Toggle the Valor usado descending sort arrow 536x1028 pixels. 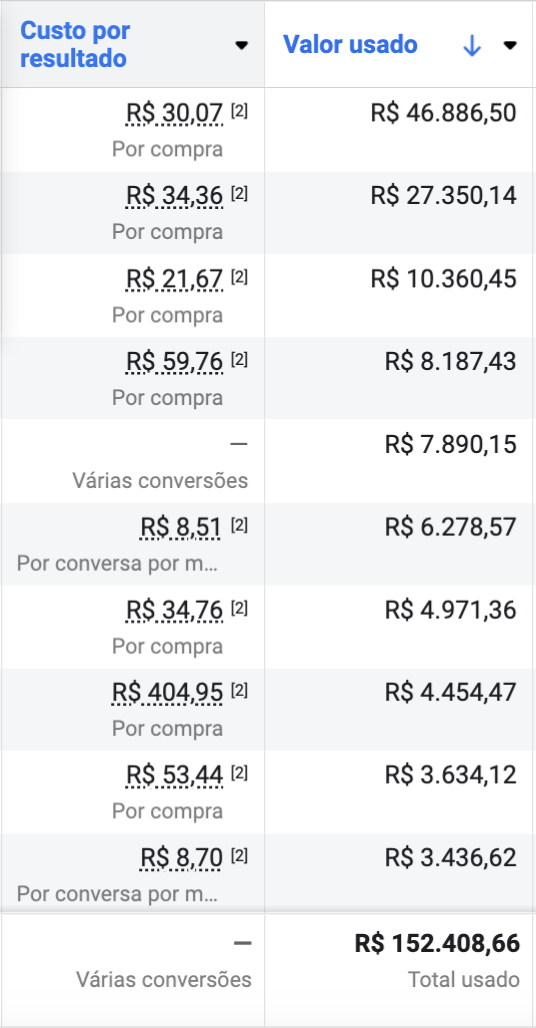(472, 45)
